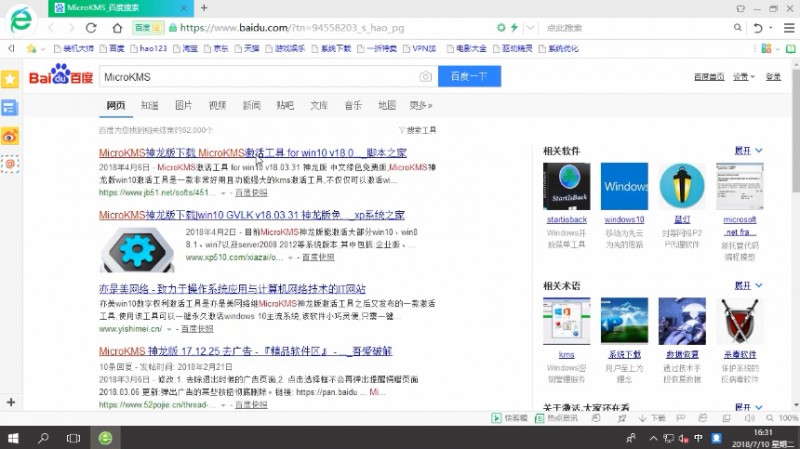Switch to 视频 search tab

coord(217,105)
